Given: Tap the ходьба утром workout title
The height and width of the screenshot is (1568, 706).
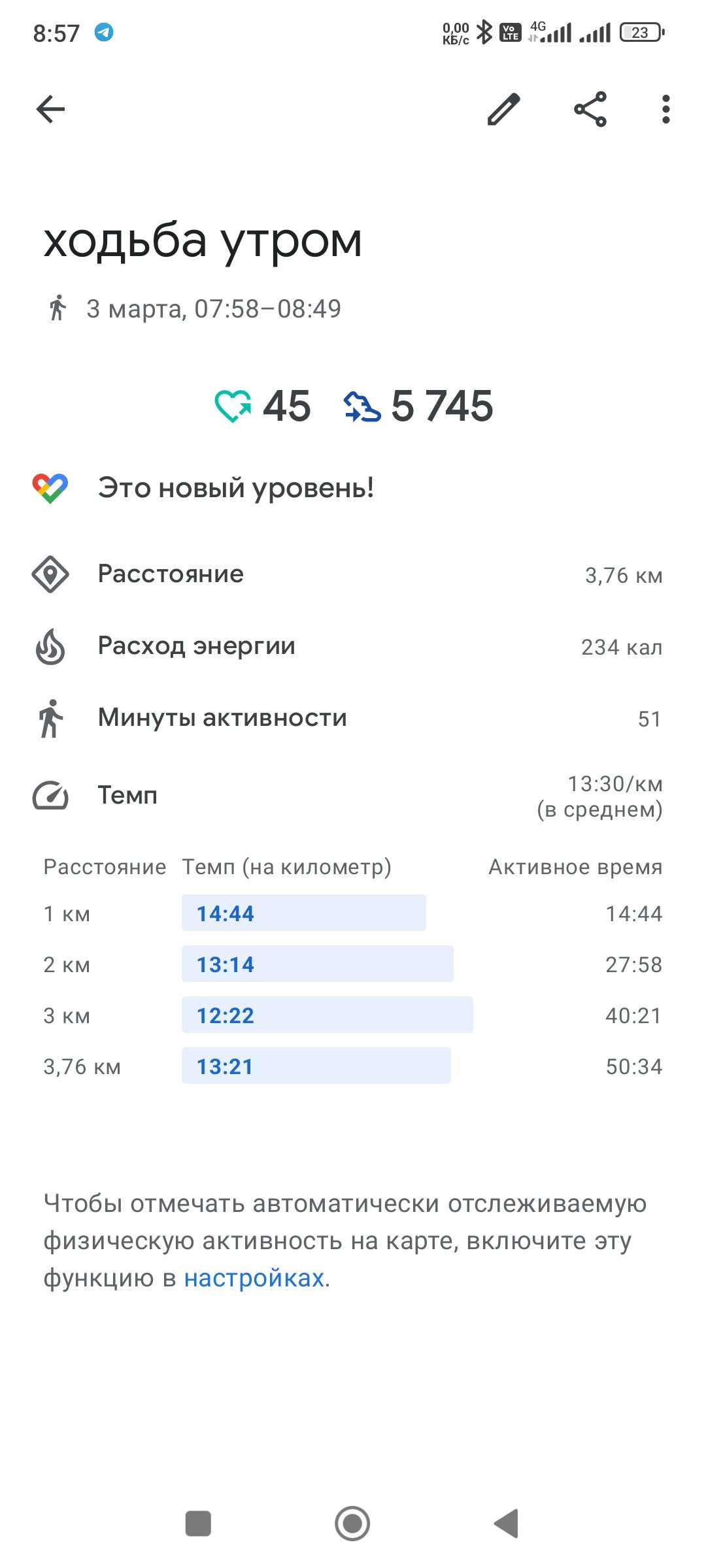Looking at the screenshot, I should click(203, 242).
